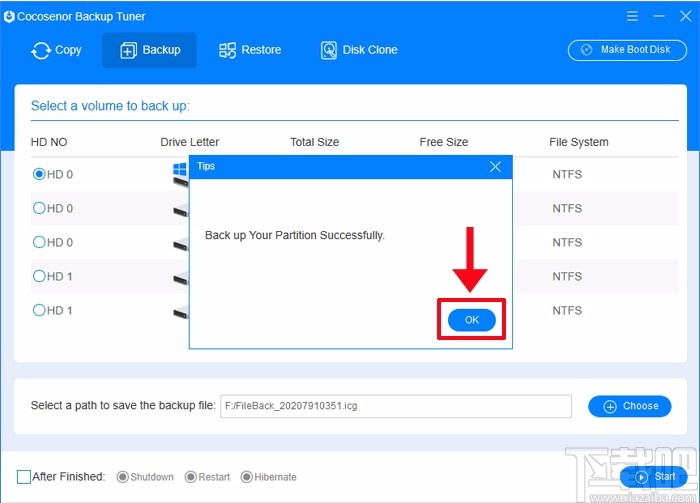Image resolution: width=700 pixels, height=503 pixels.
Task: Open the Restore tab
Action: coord(250,50)
